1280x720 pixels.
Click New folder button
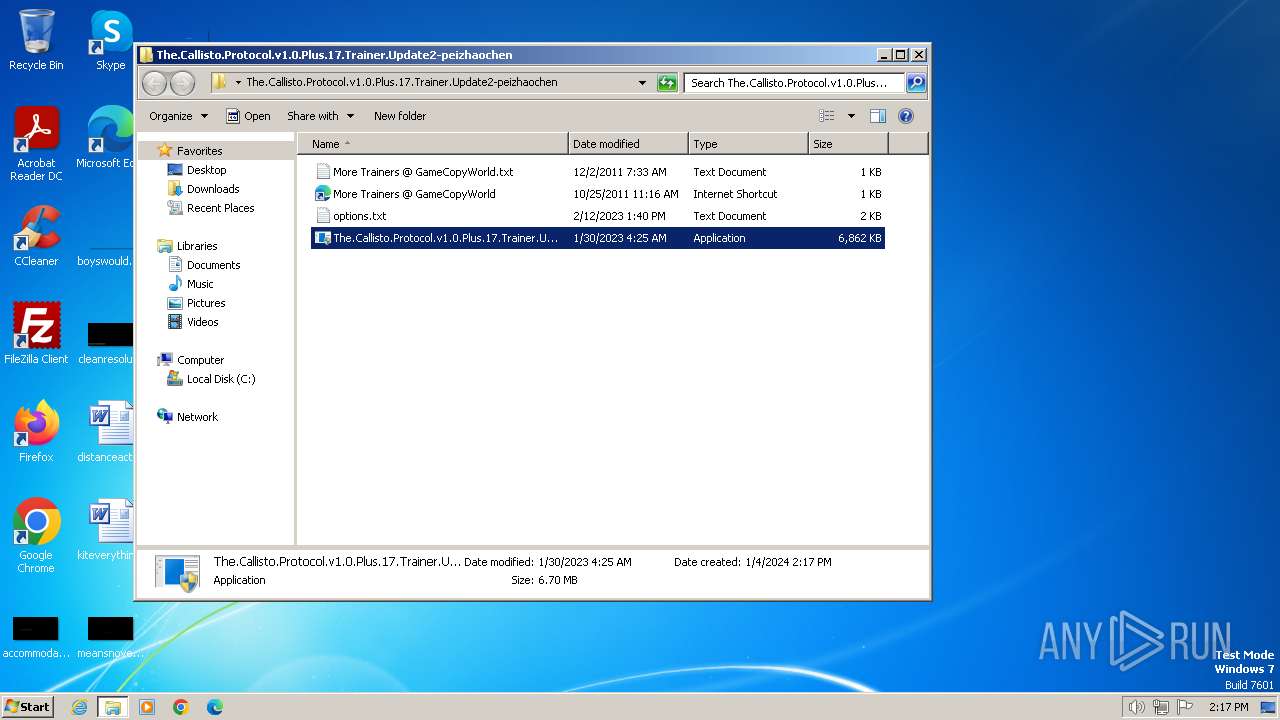[x=400, y=116]
